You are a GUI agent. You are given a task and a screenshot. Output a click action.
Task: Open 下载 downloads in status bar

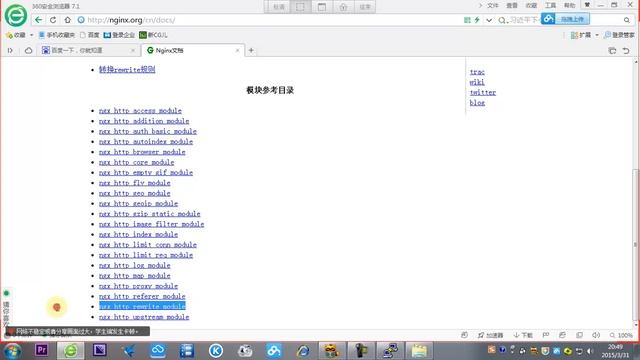(x=523, y=335)
